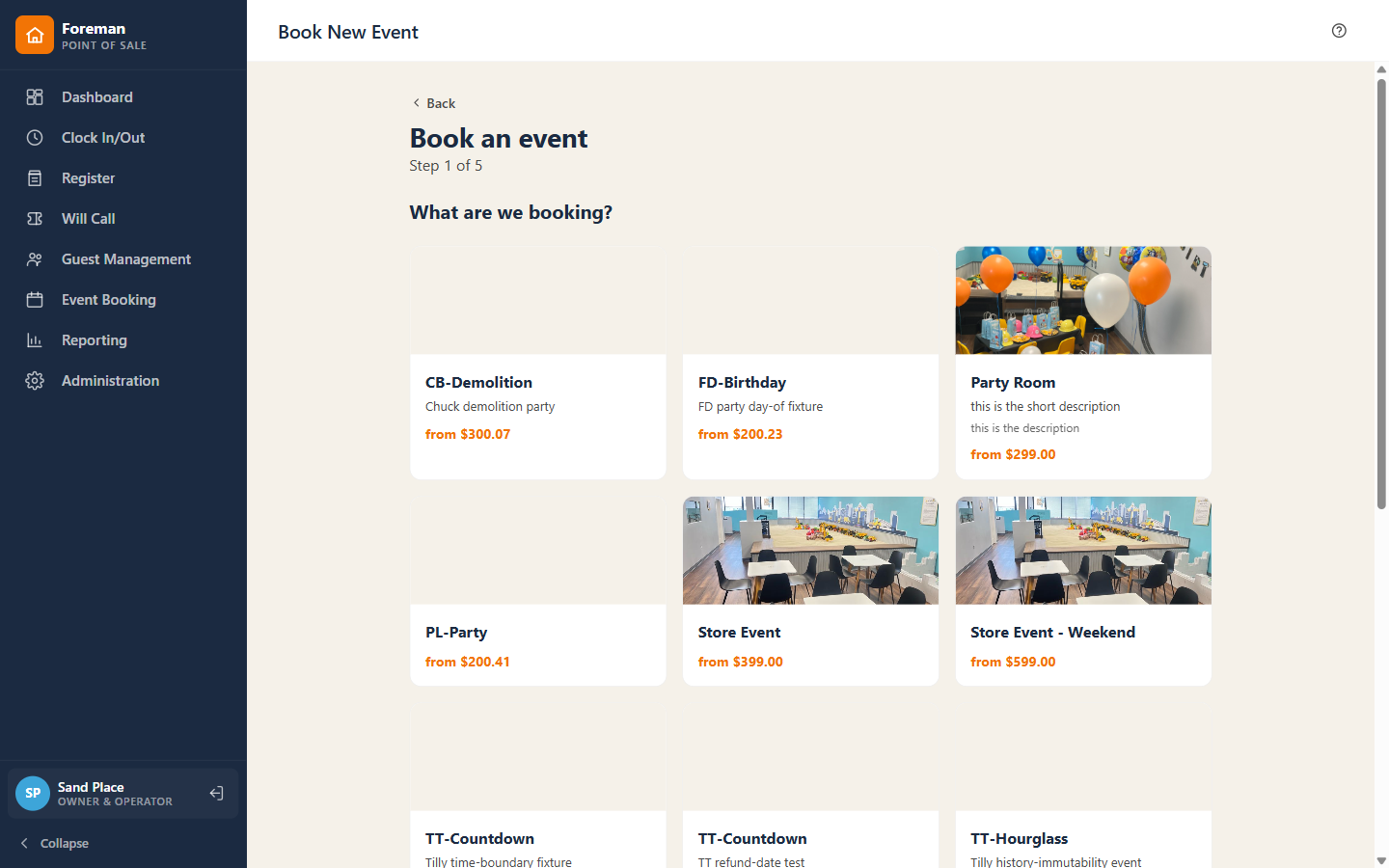Click the price 'from $299.00'
Image resolution: width=1389 pixels, height=868 pixels.
click(1013, 454)
